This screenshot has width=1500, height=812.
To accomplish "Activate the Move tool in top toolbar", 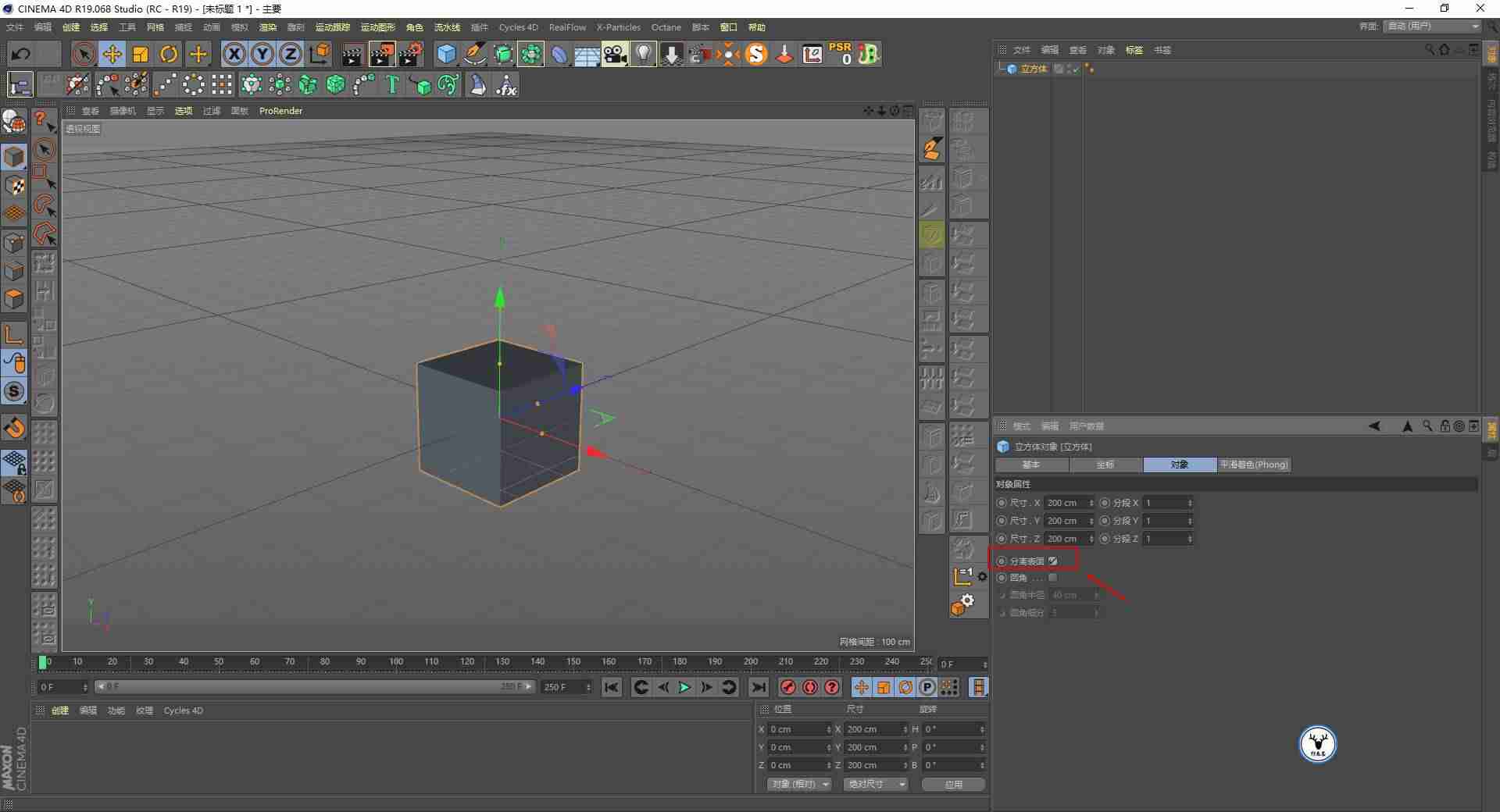I will tap(112, 54).
